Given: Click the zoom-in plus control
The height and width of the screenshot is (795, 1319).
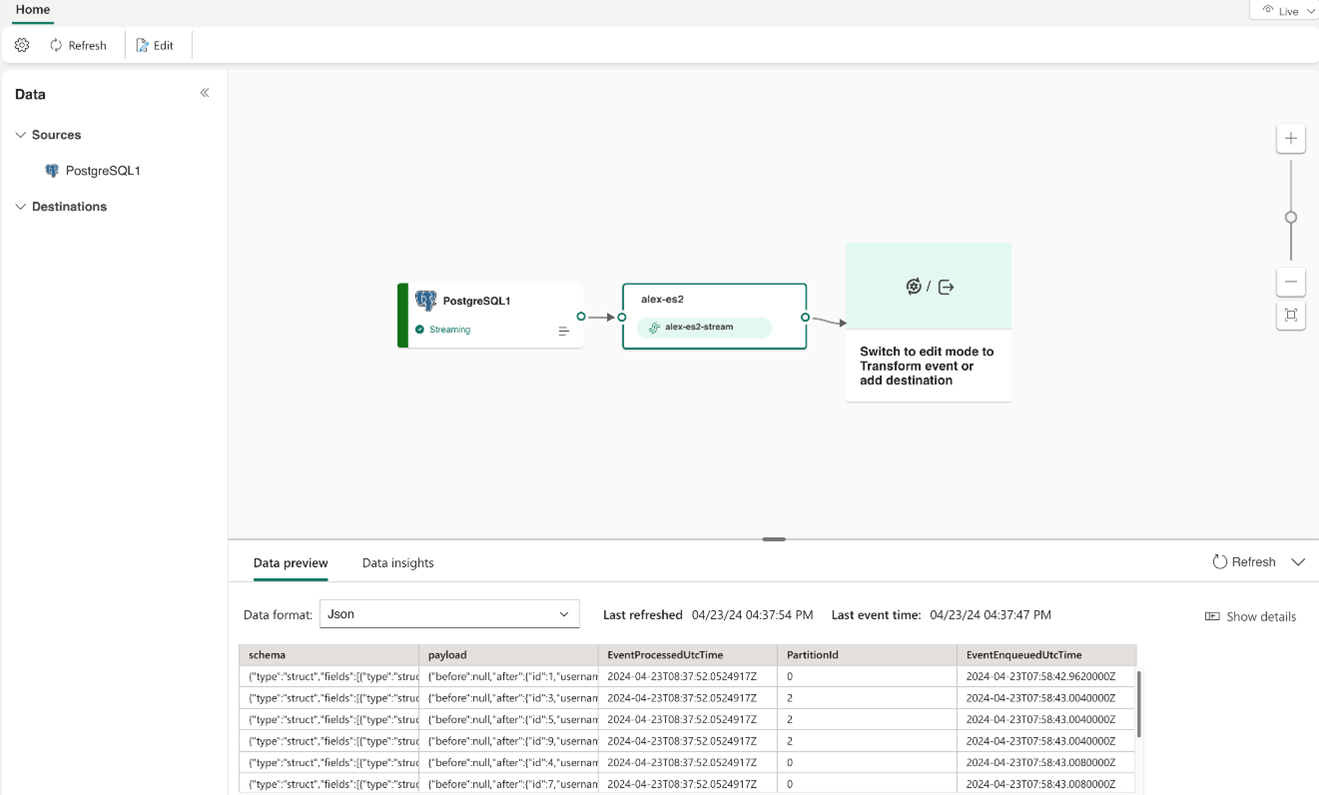Looking at the screenshot, I should pos(1290,138).
